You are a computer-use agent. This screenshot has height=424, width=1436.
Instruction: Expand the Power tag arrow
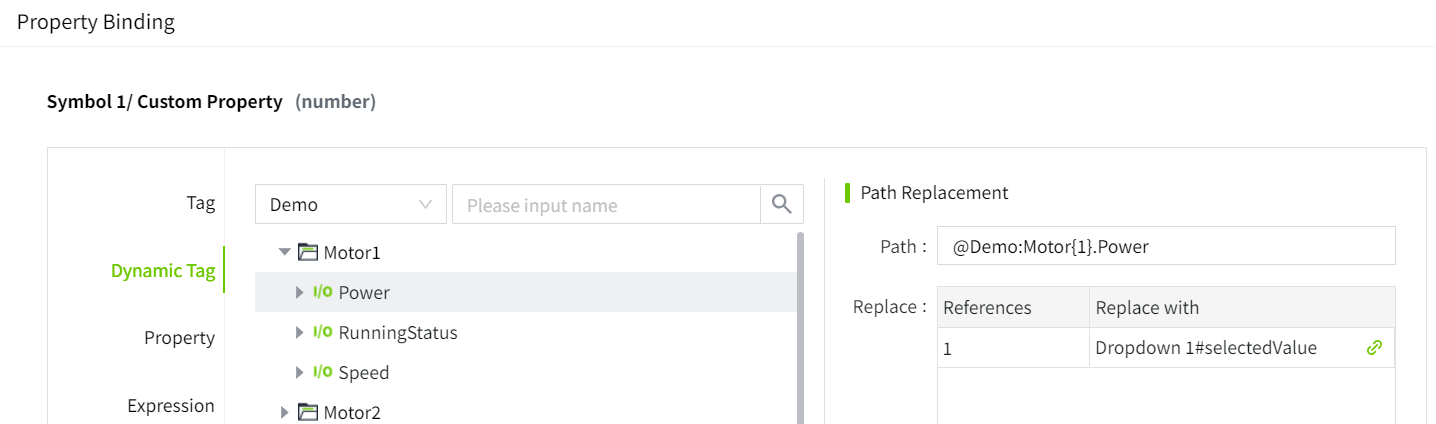pos(299,293)
